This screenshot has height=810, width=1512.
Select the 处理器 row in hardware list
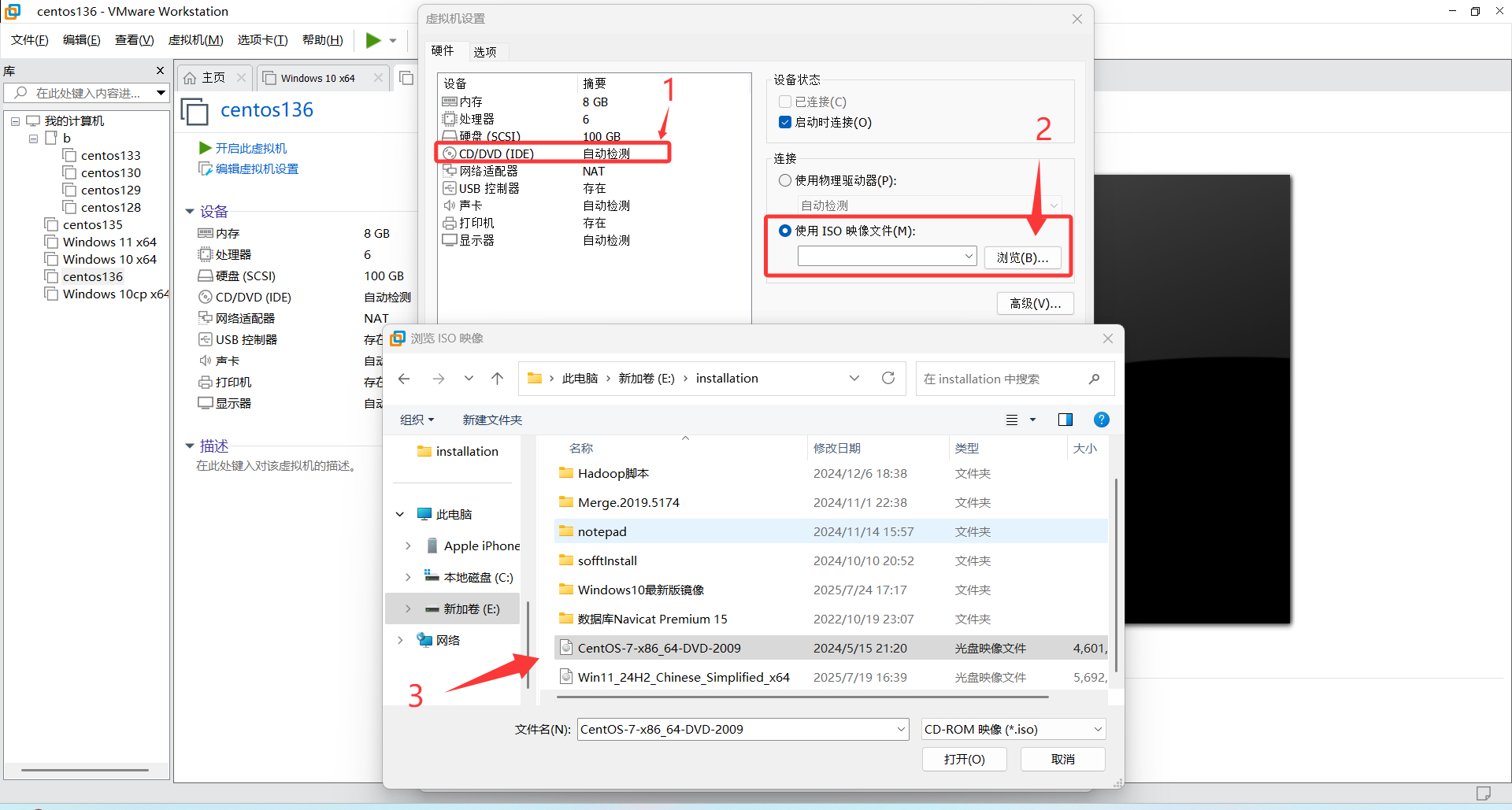(594, 120)
